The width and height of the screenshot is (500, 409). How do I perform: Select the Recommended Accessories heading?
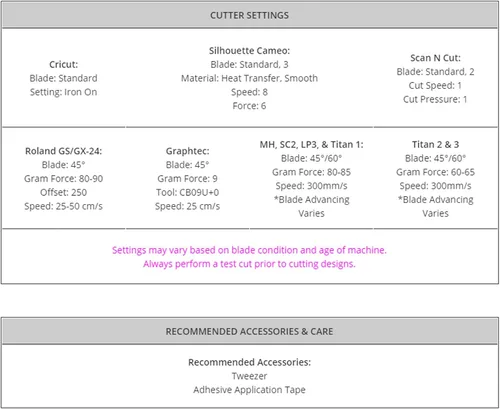pyautogui.click(x=249, y=362)
